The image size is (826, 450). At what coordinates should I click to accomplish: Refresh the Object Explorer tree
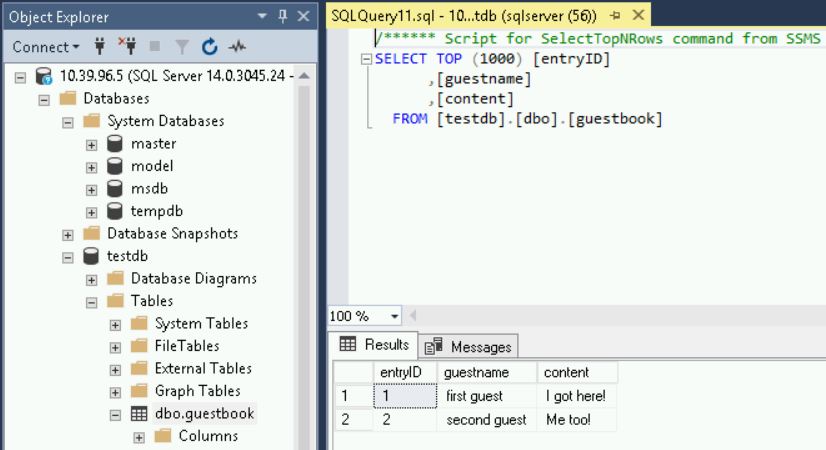click(209, 47)
